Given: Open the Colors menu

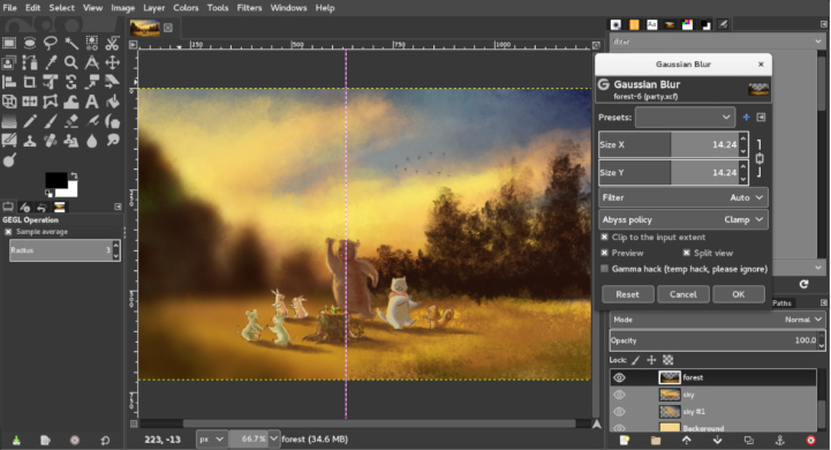Looking at the screenshot, I should [185, 8].
